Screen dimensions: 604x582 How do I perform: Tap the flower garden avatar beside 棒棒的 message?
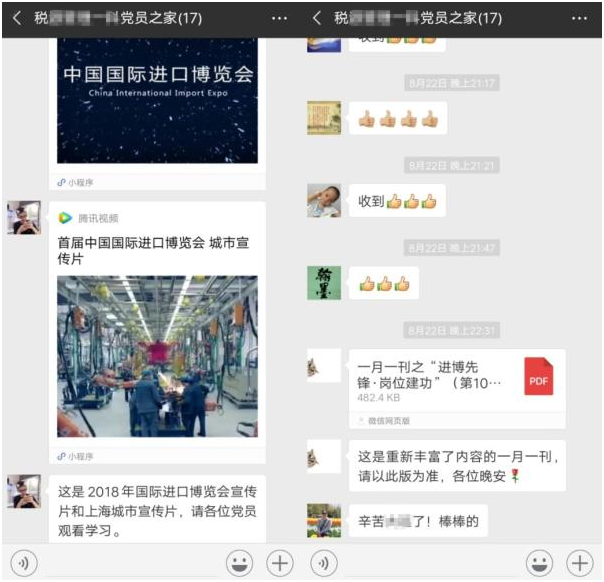tap(324, 521)
